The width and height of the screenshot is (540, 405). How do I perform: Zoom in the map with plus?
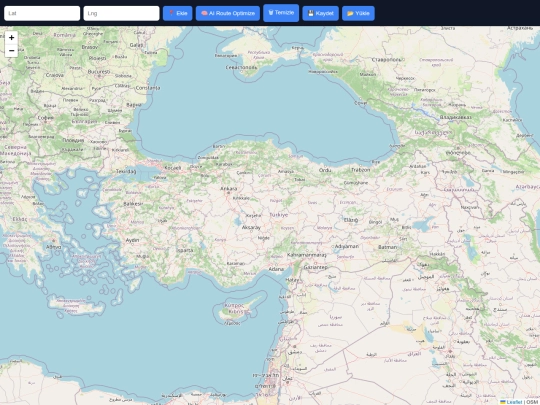point(11,38)
